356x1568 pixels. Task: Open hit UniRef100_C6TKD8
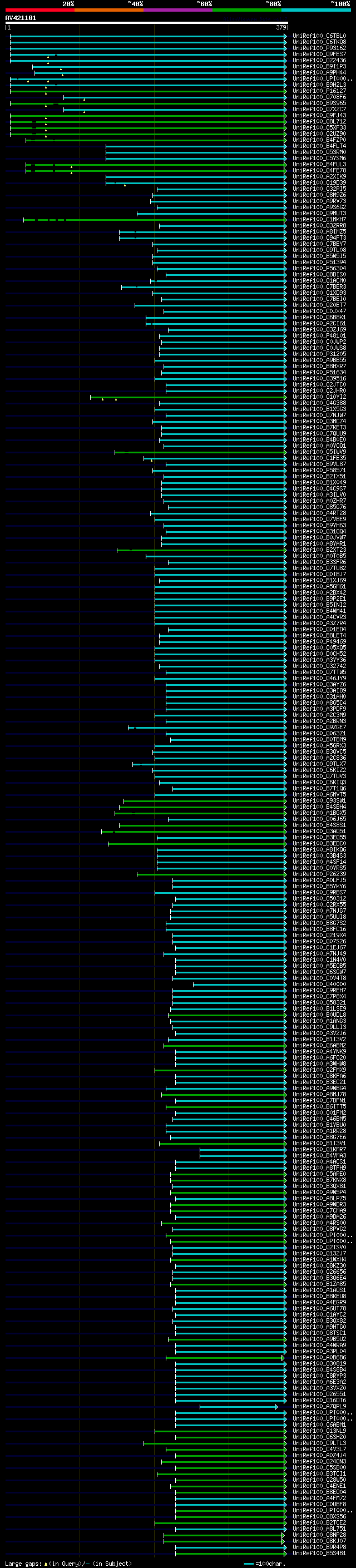319,42
